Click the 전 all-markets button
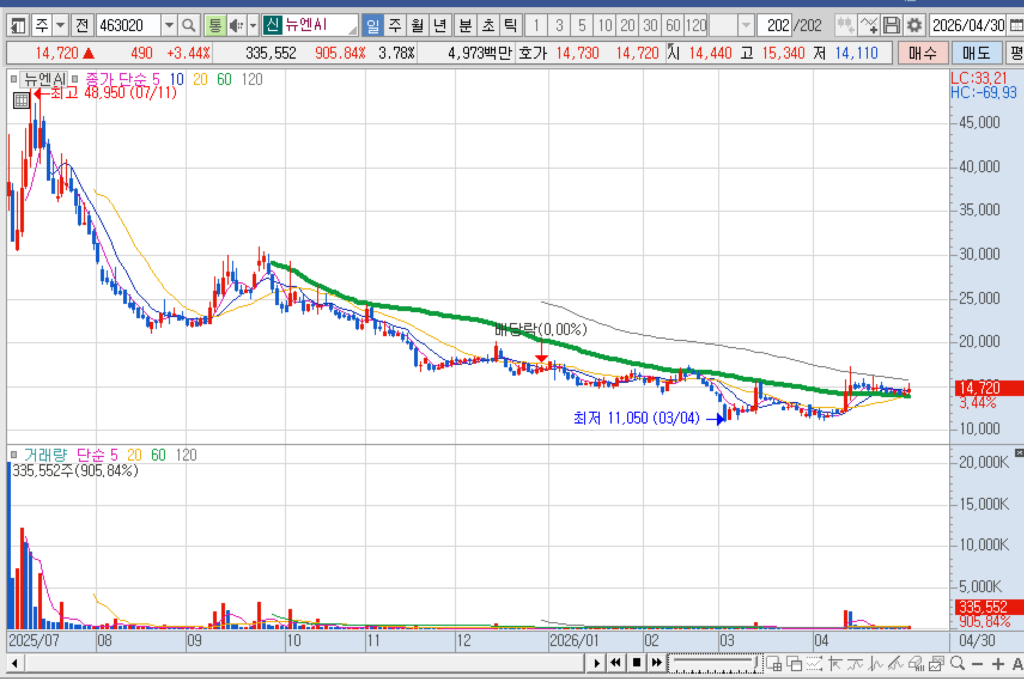 [x=82, y=25]
